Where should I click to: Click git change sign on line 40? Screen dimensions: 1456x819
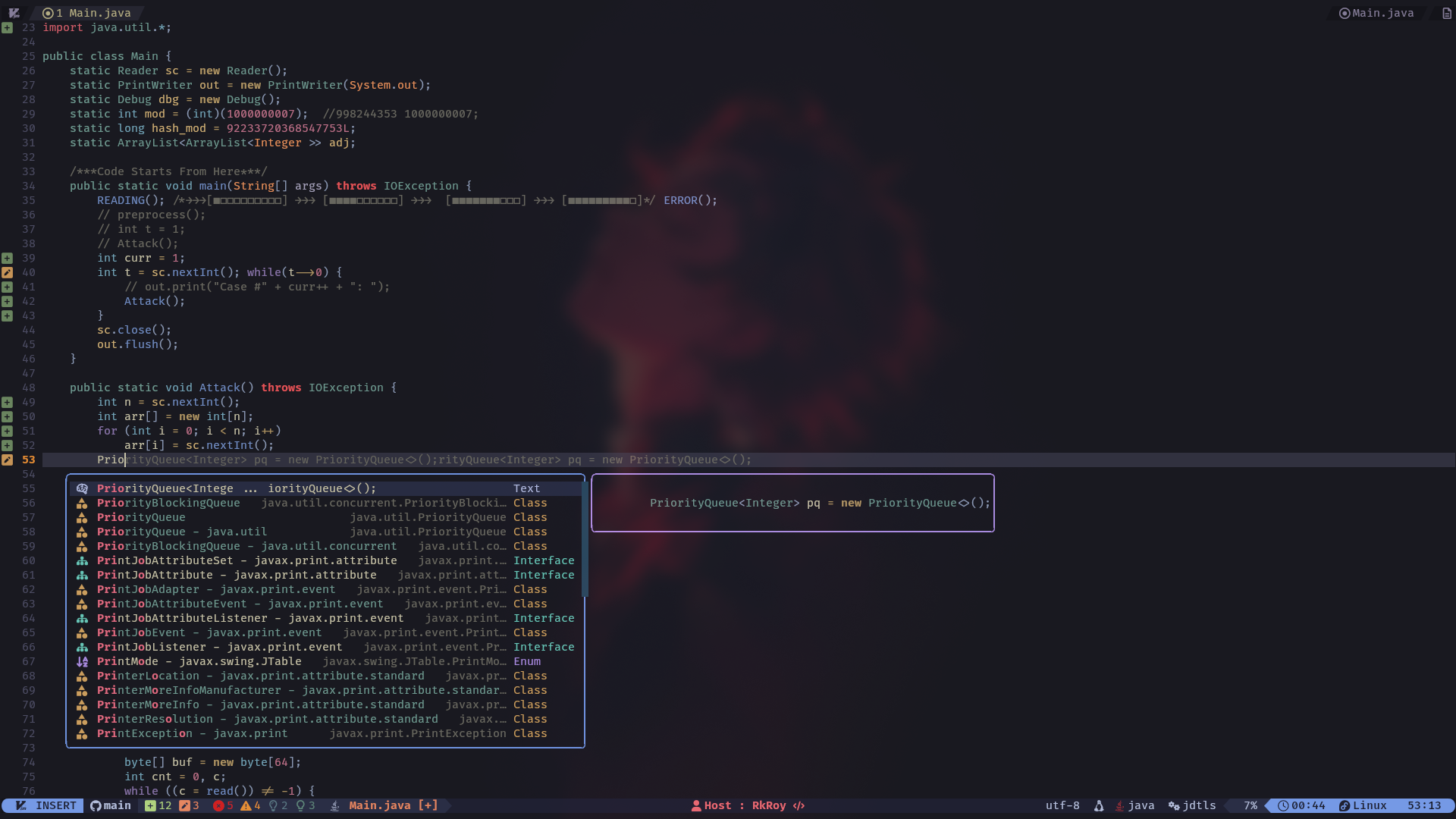point(7,272)
